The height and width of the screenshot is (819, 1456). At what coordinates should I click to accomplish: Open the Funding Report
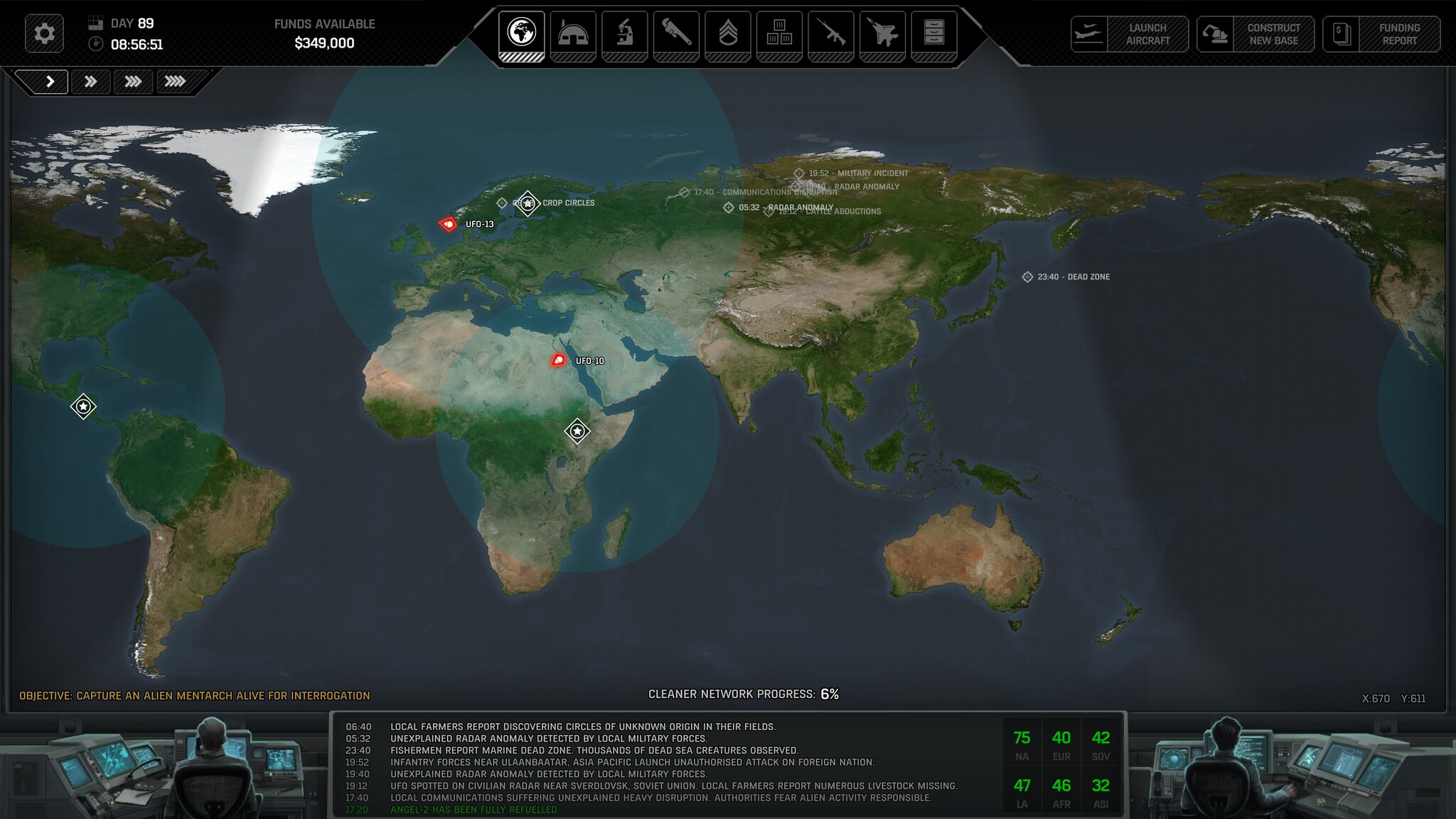1381,34
